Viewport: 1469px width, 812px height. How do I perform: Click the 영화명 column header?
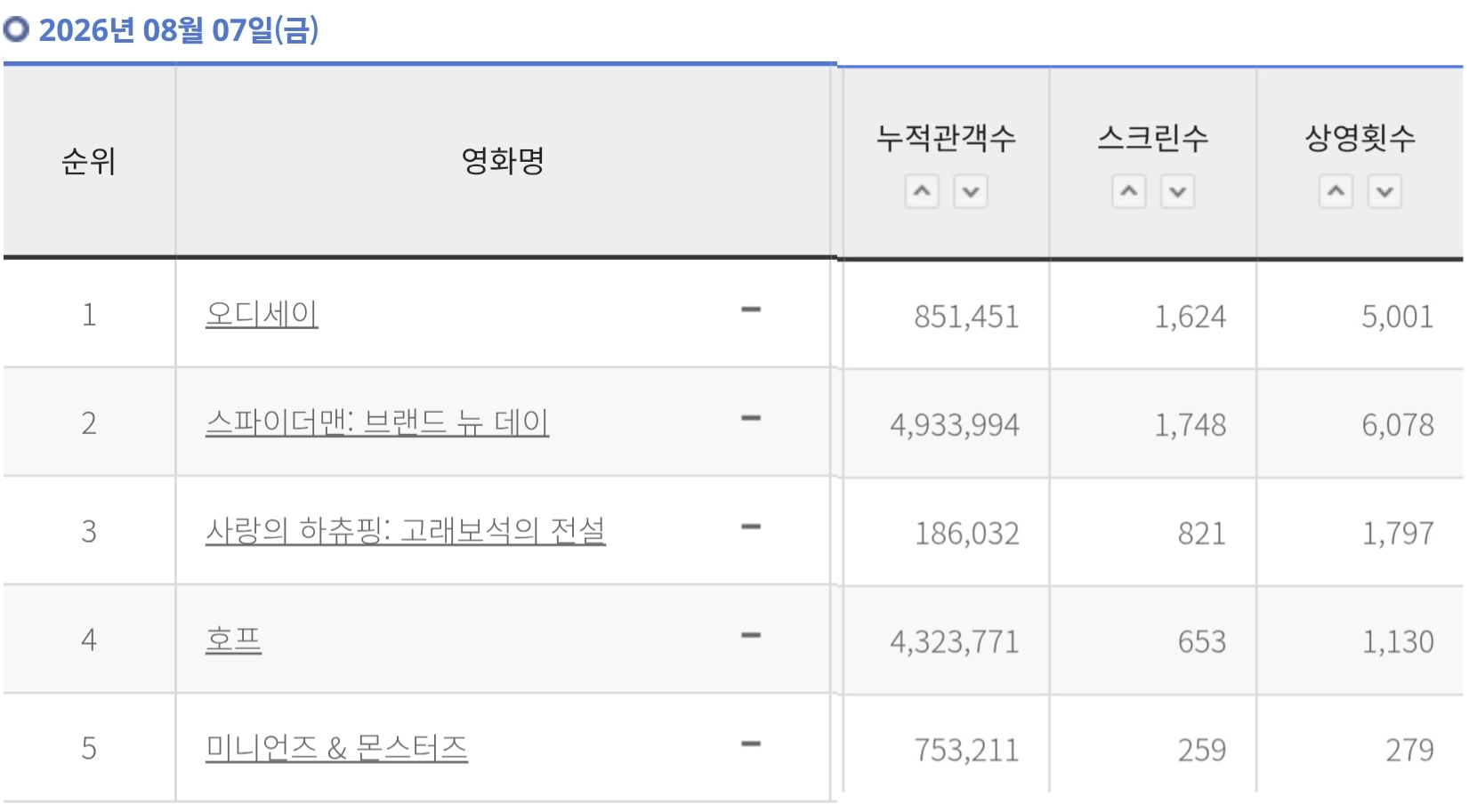(x=503, y=161)
